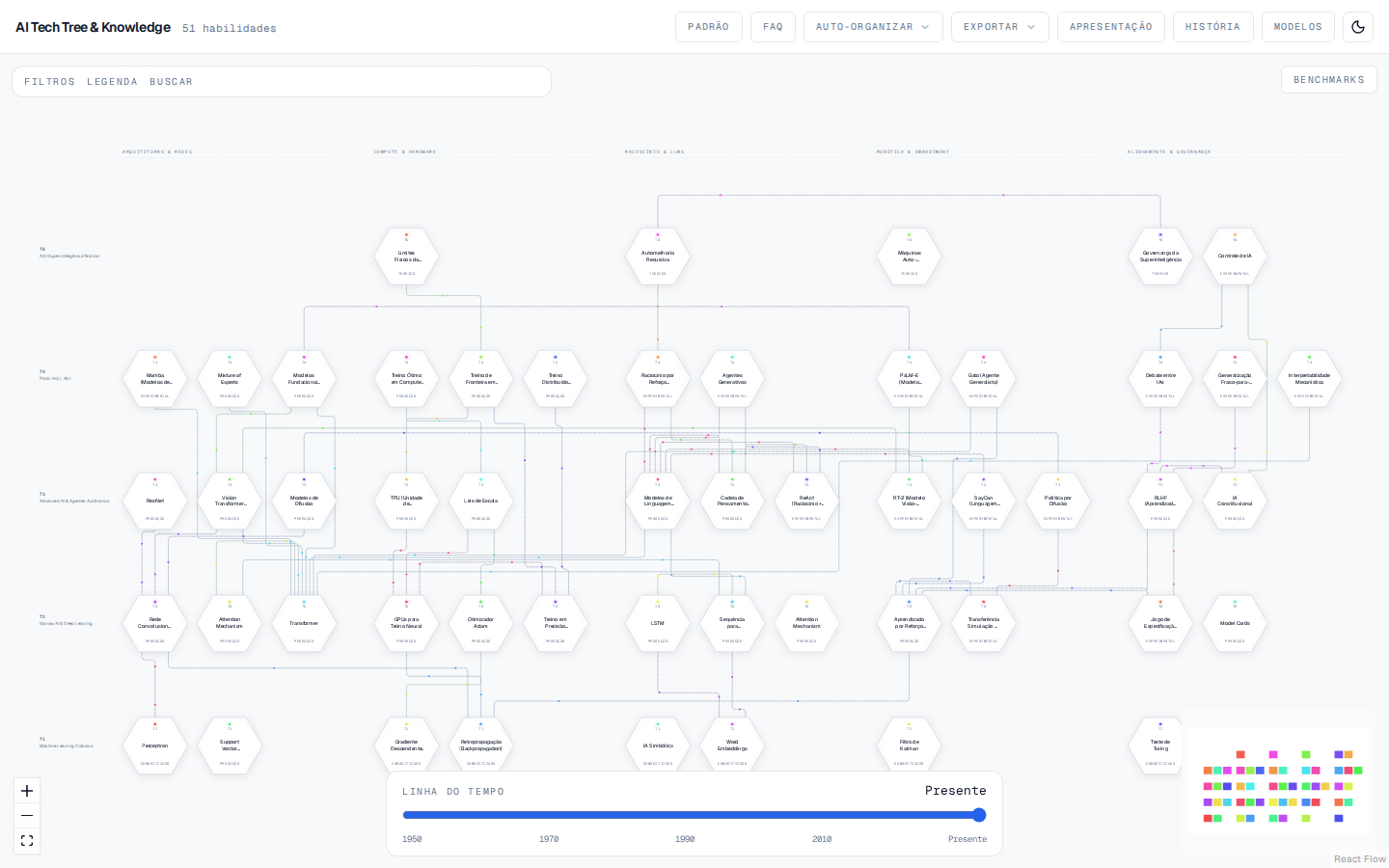
Task: Switch to the Filtros tab
Action: coord(49,82)
